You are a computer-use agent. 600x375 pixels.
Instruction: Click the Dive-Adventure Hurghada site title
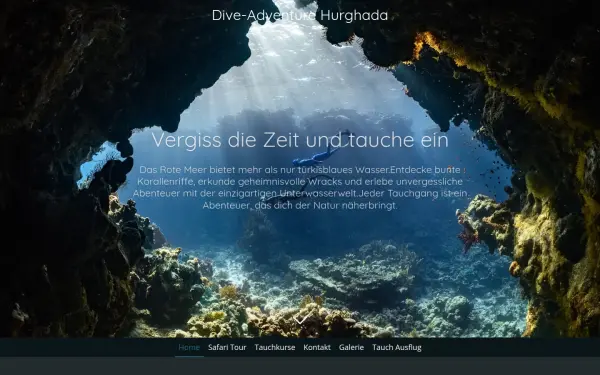coord(300,15)
